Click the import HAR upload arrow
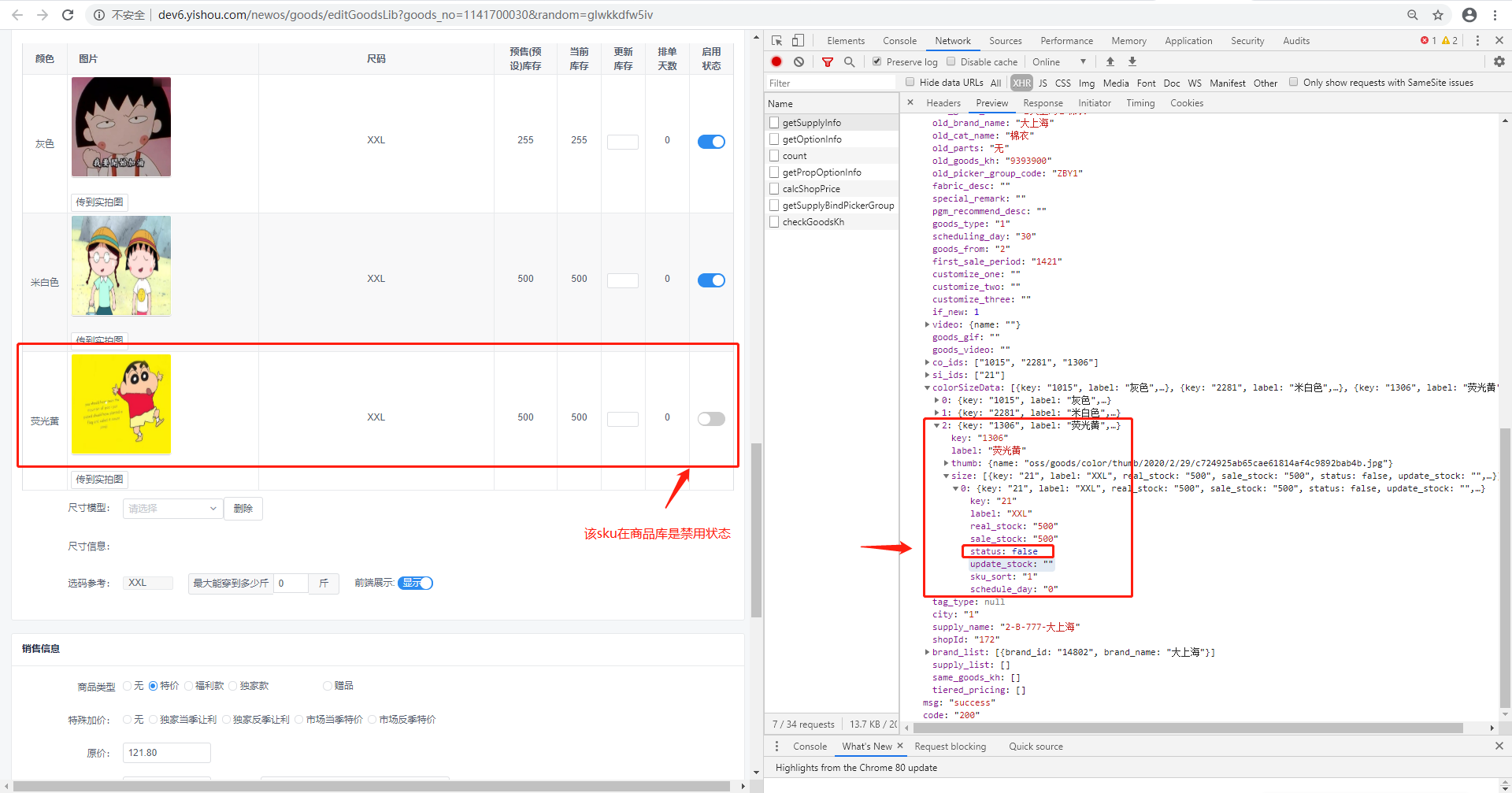Viewport: 1512px width, 793px height. [x=1110, y=61]
